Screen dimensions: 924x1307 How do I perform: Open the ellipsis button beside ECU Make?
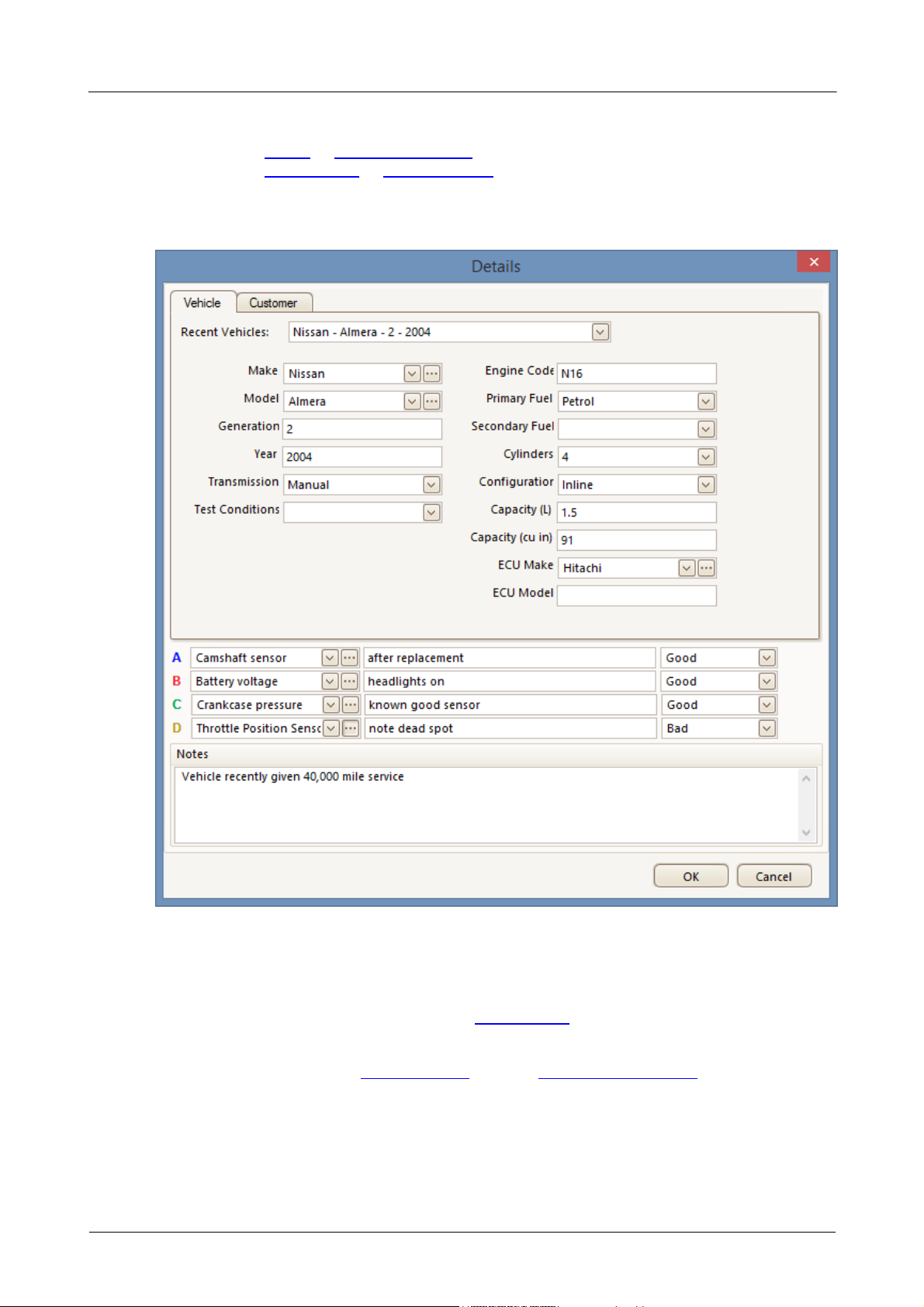coord(706,569)
